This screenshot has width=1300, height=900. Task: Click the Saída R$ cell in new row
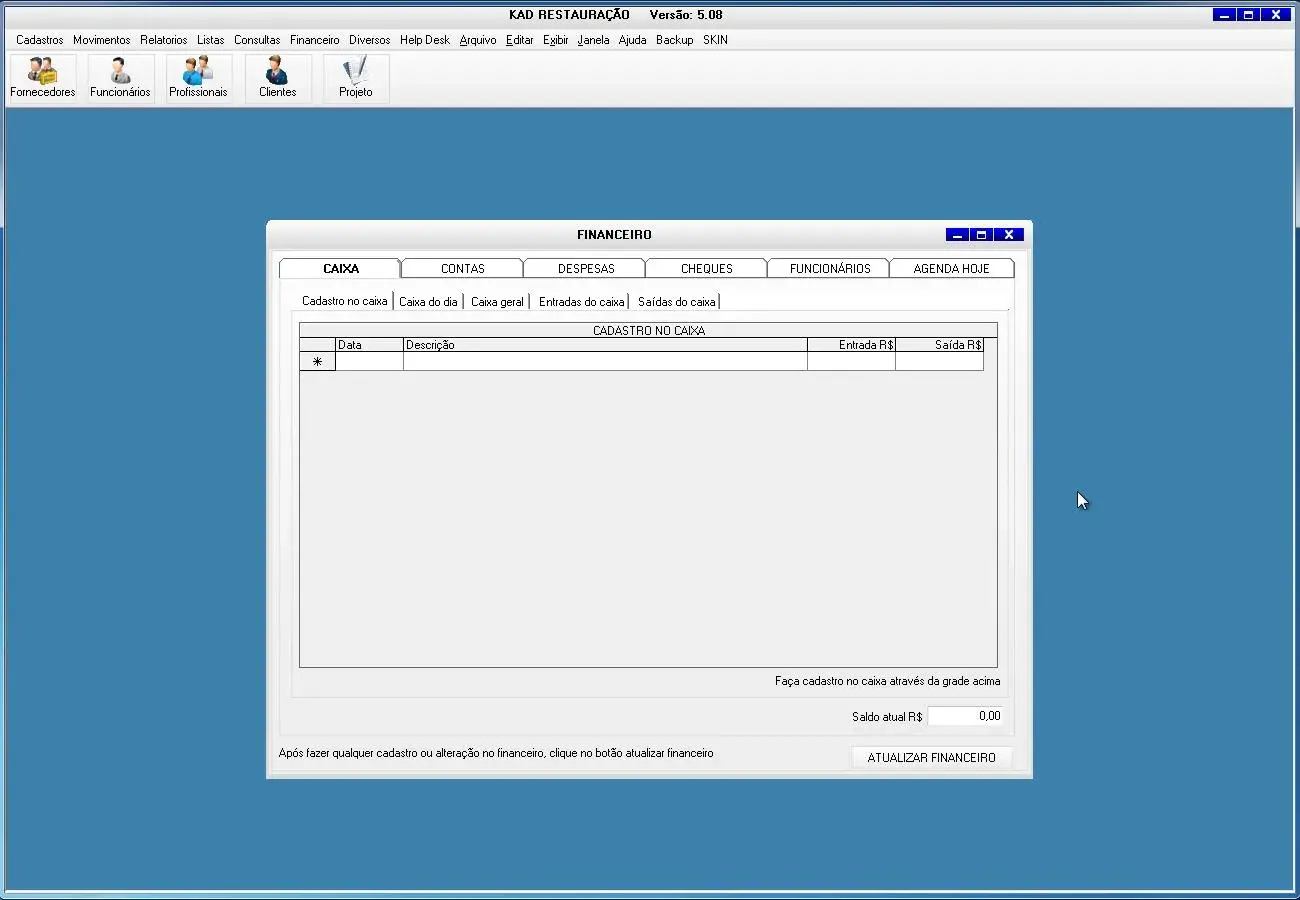pyautogui.click(x=940, y=361)
